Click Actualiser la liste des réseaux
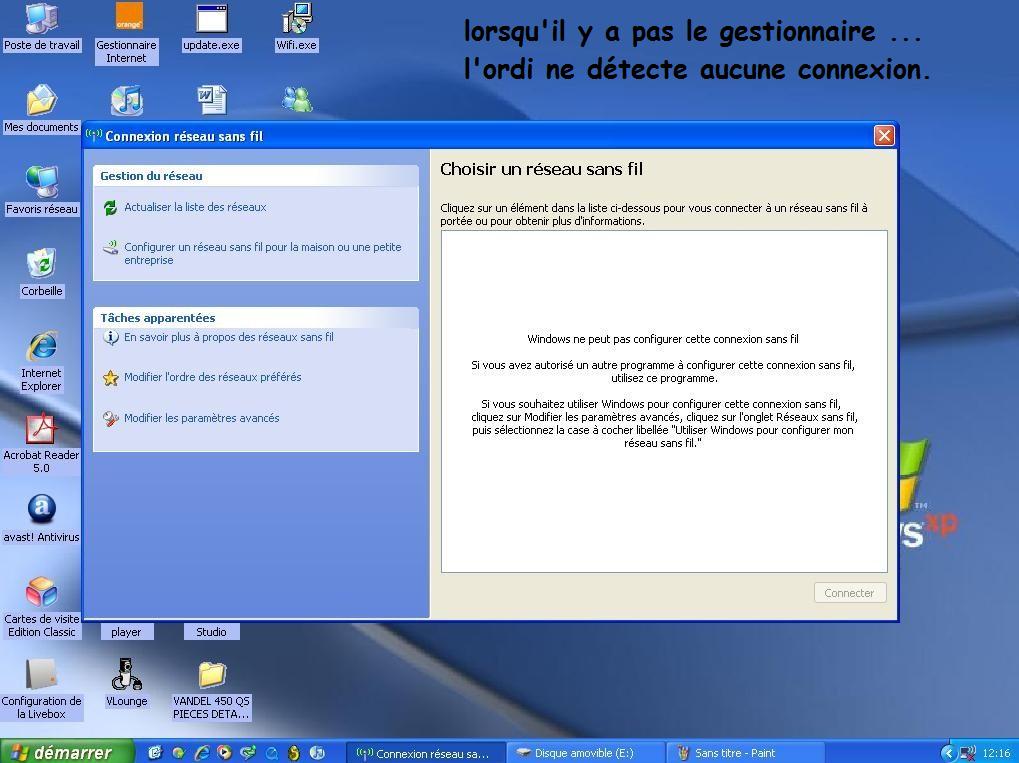 tap(195, 207)
